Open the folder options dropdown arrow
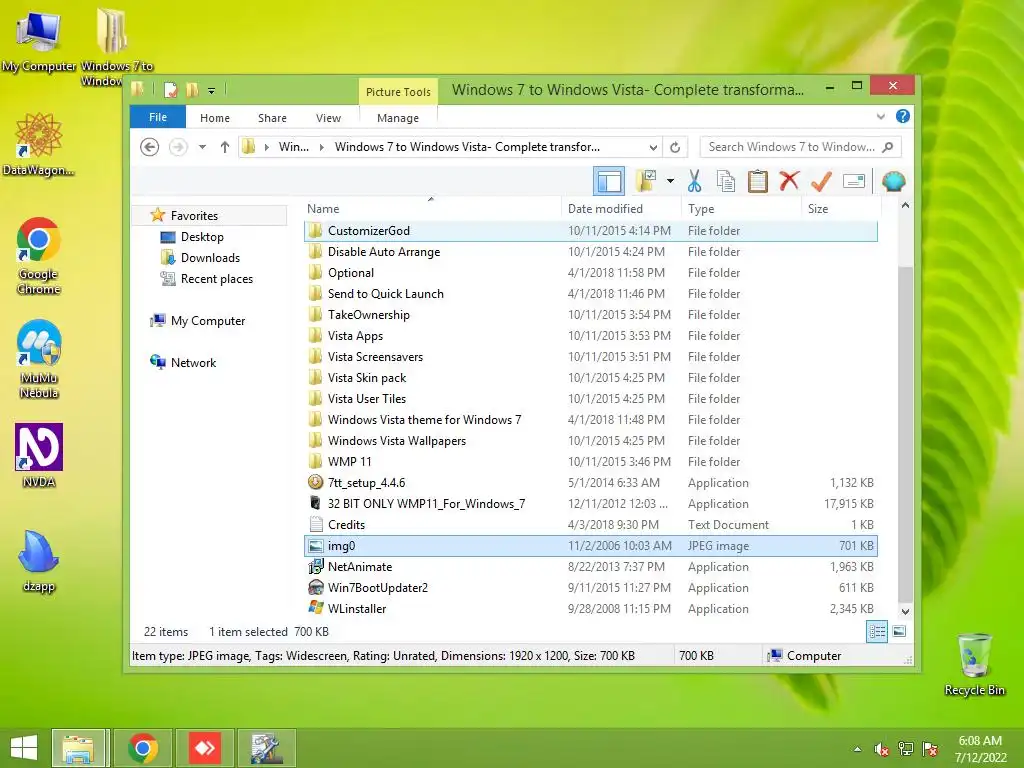The image size is (1024, 768). pyautogui.click(x=670, y=181)
